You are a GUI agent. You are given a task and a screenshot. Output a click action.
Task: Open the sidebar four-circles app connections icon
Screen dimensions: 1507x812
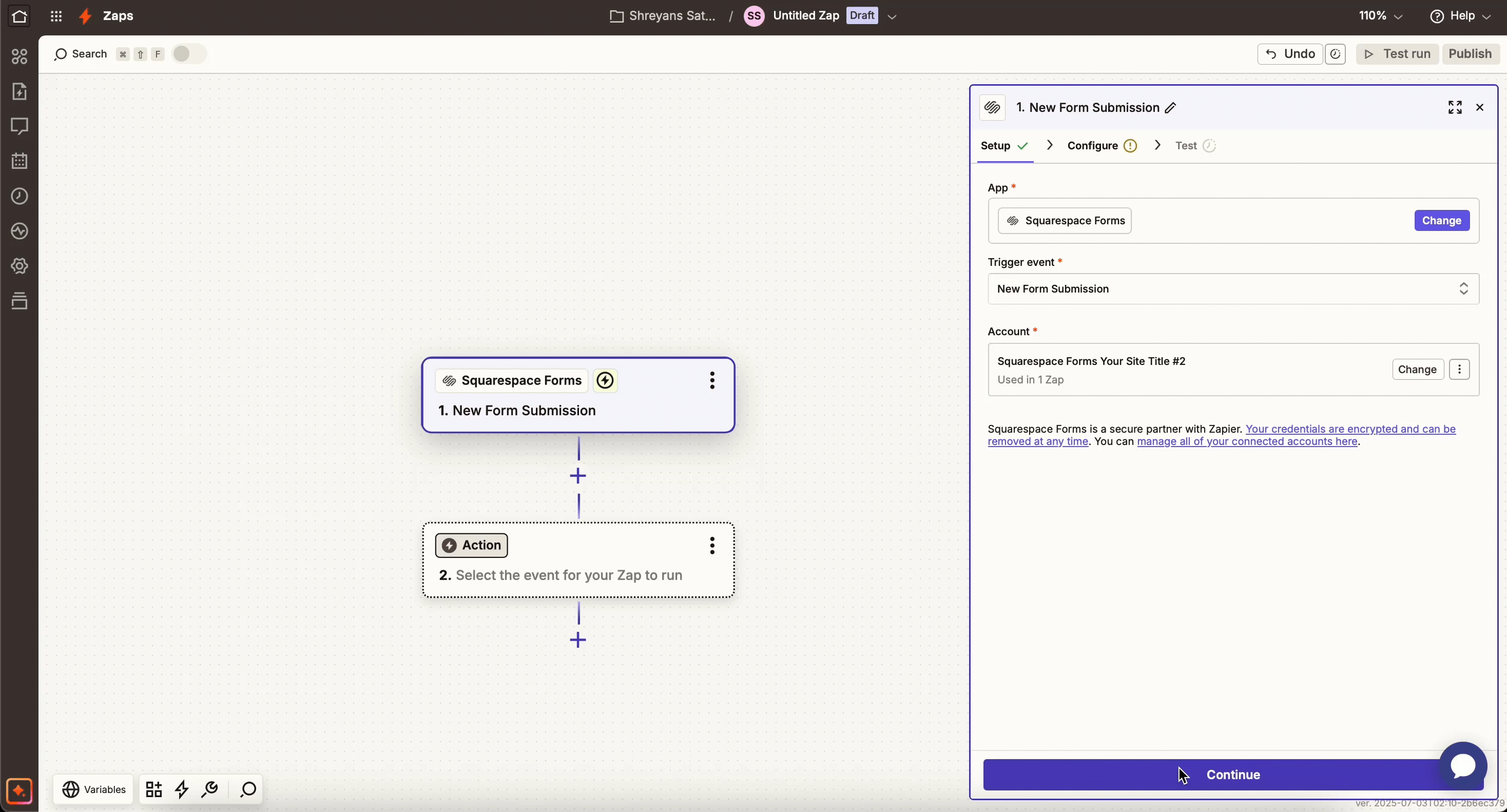point(20,56)
